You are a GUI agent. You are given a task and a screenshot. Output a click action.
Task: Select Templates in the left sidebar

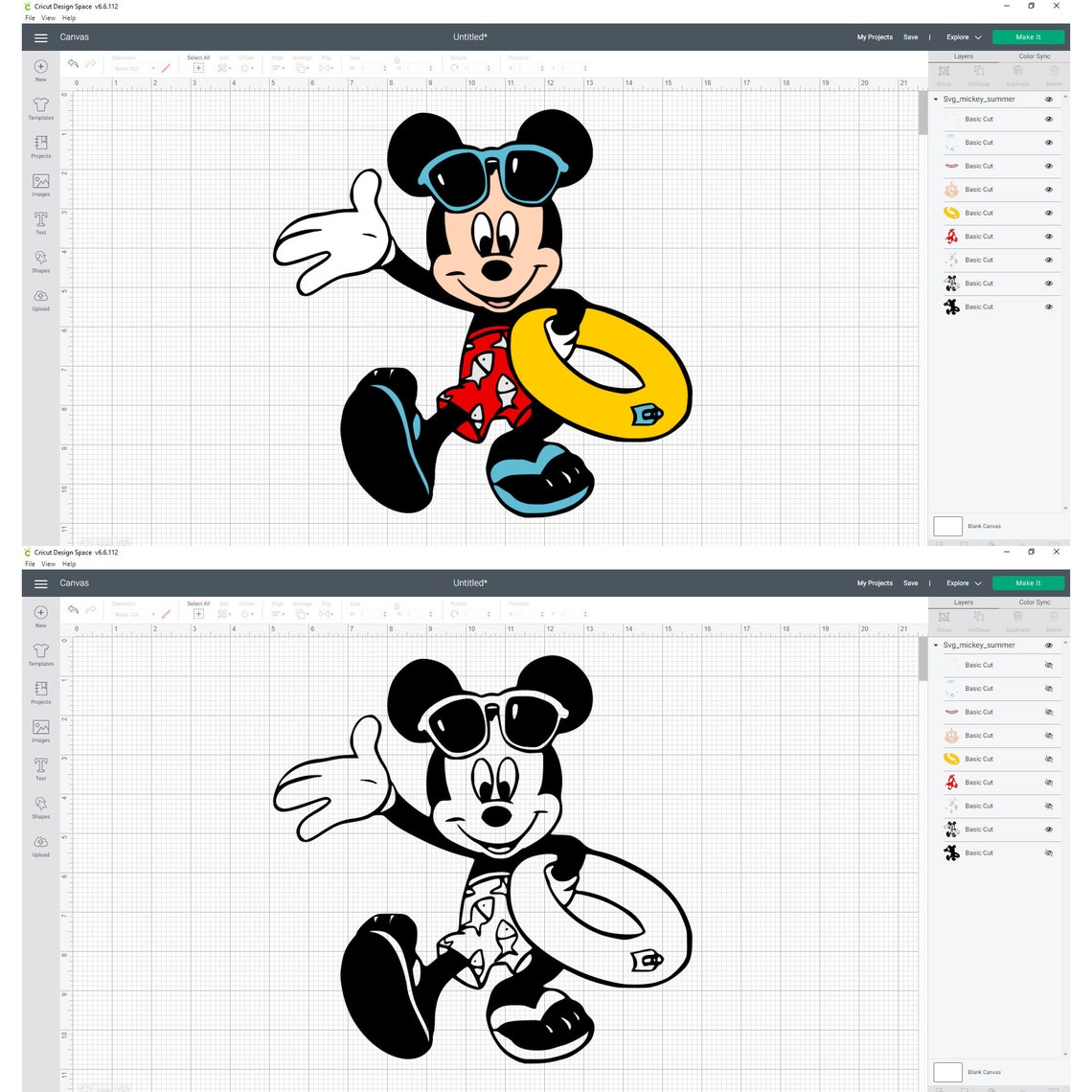coord(40,107)
